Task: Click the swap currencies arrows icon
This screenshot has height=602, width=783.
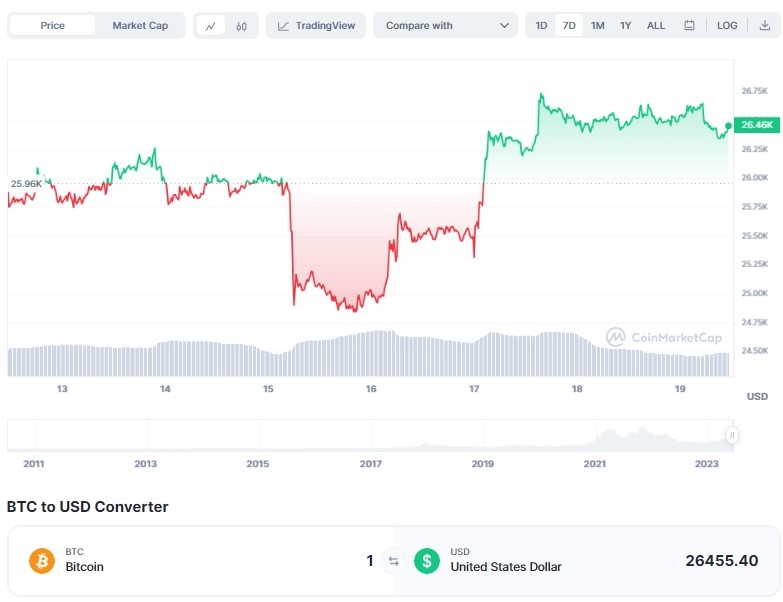Action: click(x=393, y=561)
